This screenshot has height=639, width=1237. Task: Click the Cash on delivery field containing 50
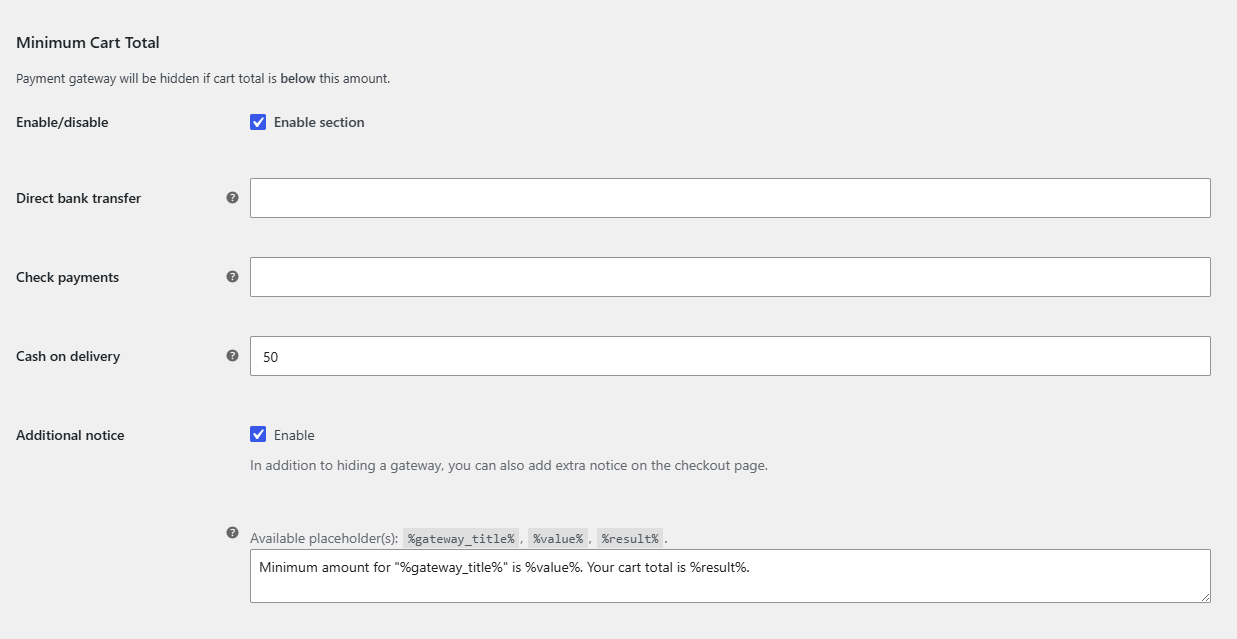click(x=730, y=356)
